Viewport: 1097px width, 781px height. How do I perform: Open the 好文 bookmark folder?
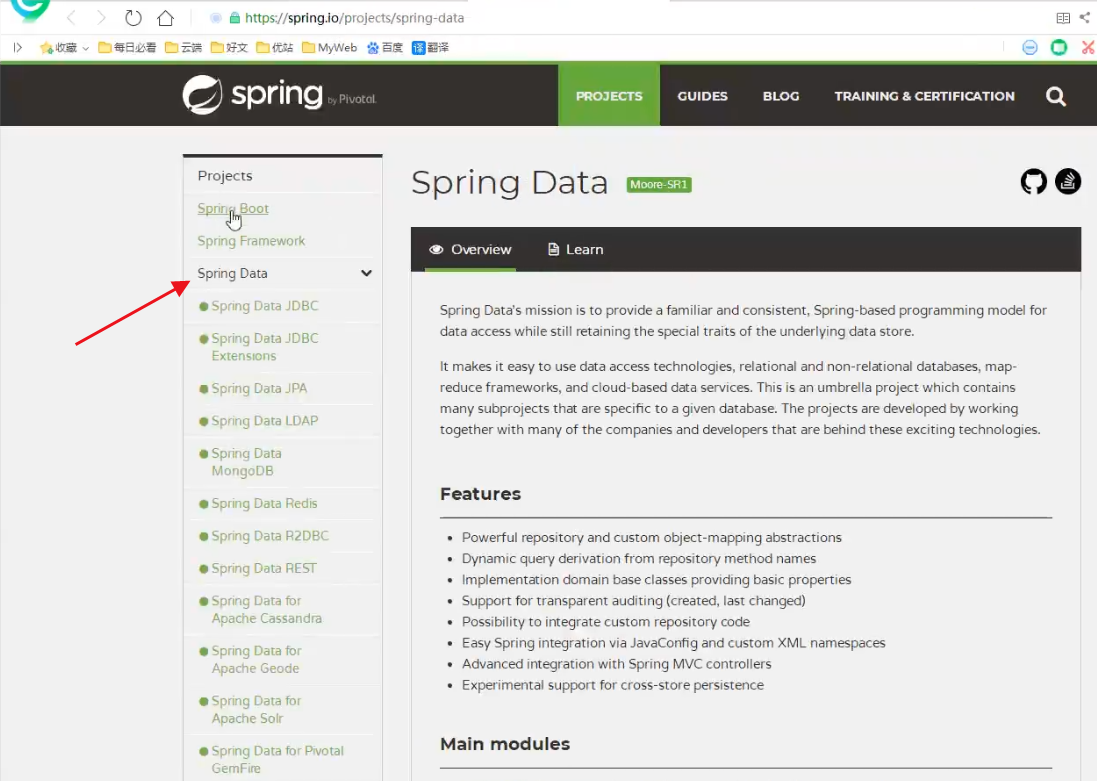pos(229,48)
